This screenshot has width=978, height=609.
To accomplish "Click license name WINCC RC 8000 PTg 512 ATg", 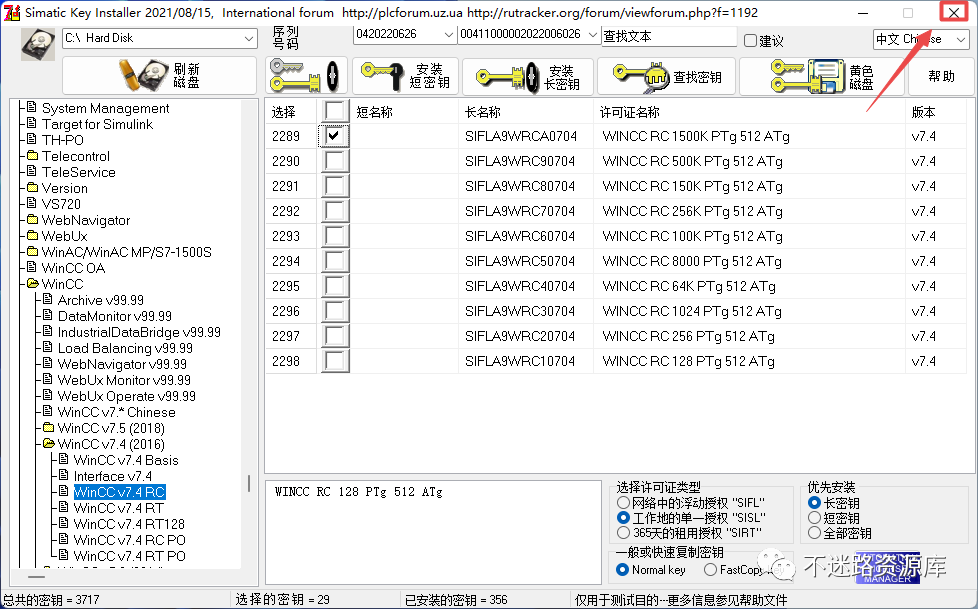I will click(692, 261).
